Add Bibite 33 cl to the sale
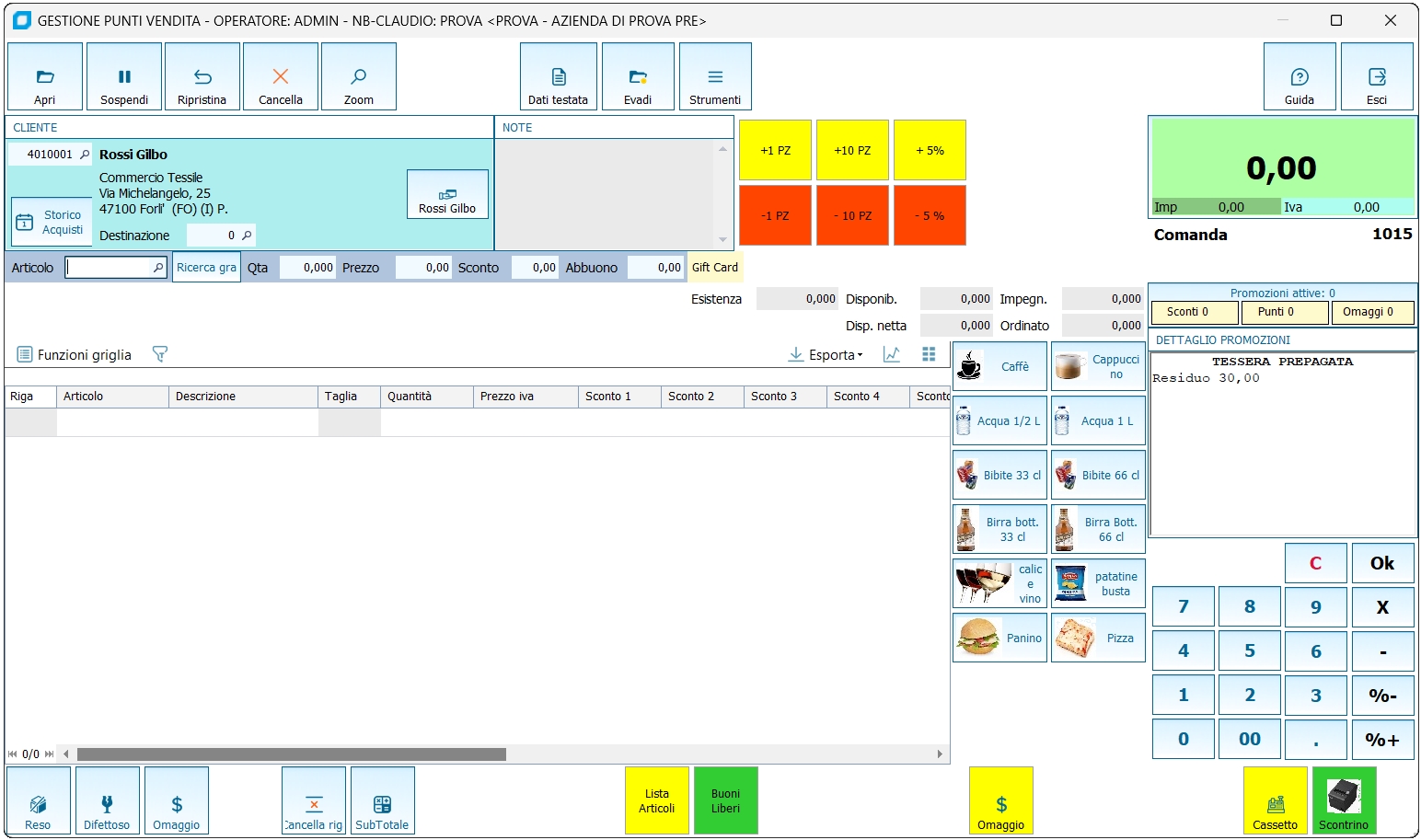The width and height of the screenshot is (1421, 840). click(999, 475)
